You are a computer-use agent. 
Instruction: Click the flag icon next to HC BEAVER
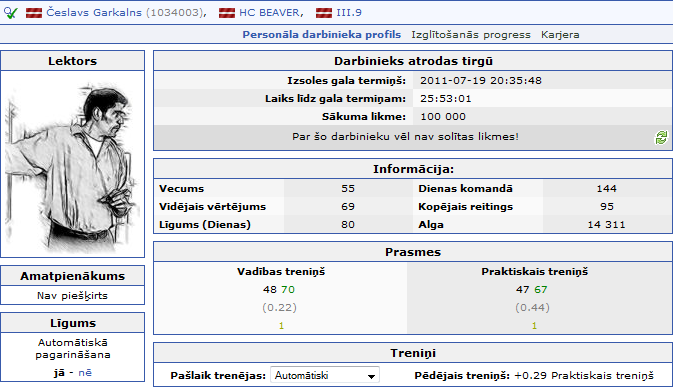tap(227, 13)
